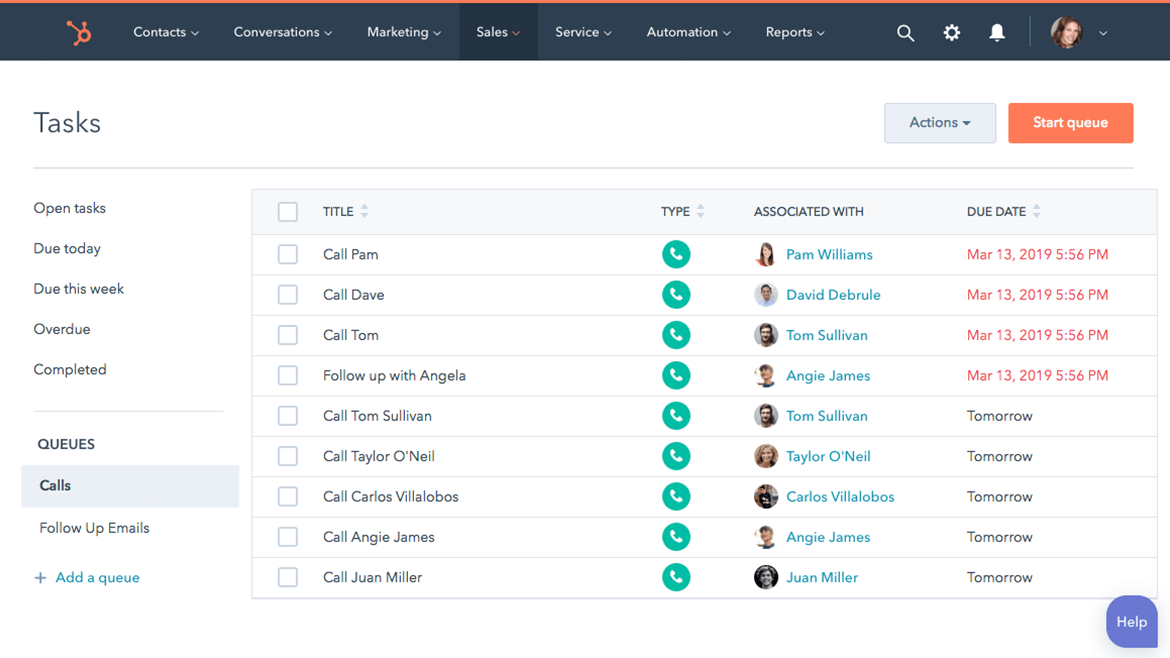Open the Sales dropdown menu

498,32
